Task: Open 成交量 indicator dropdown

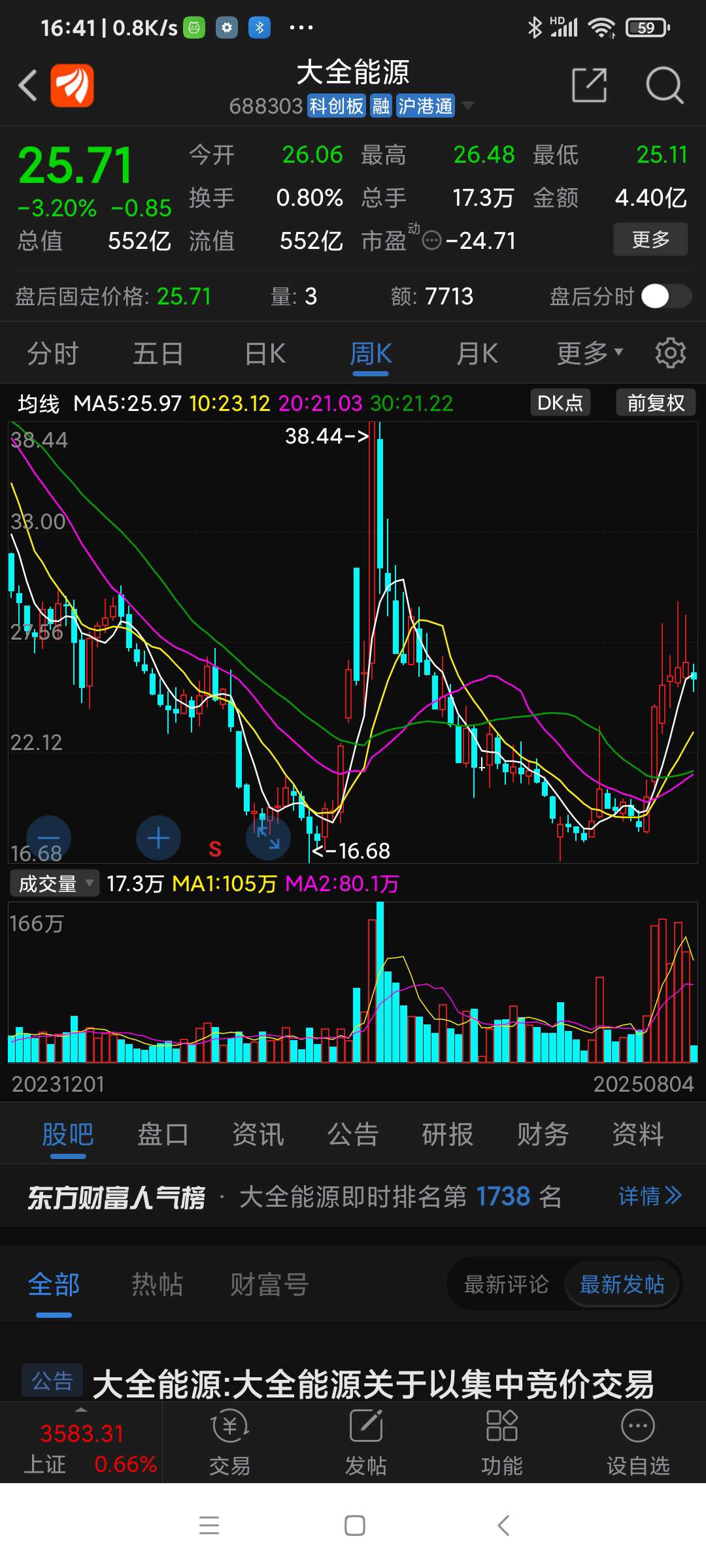Action: (55, 883)
